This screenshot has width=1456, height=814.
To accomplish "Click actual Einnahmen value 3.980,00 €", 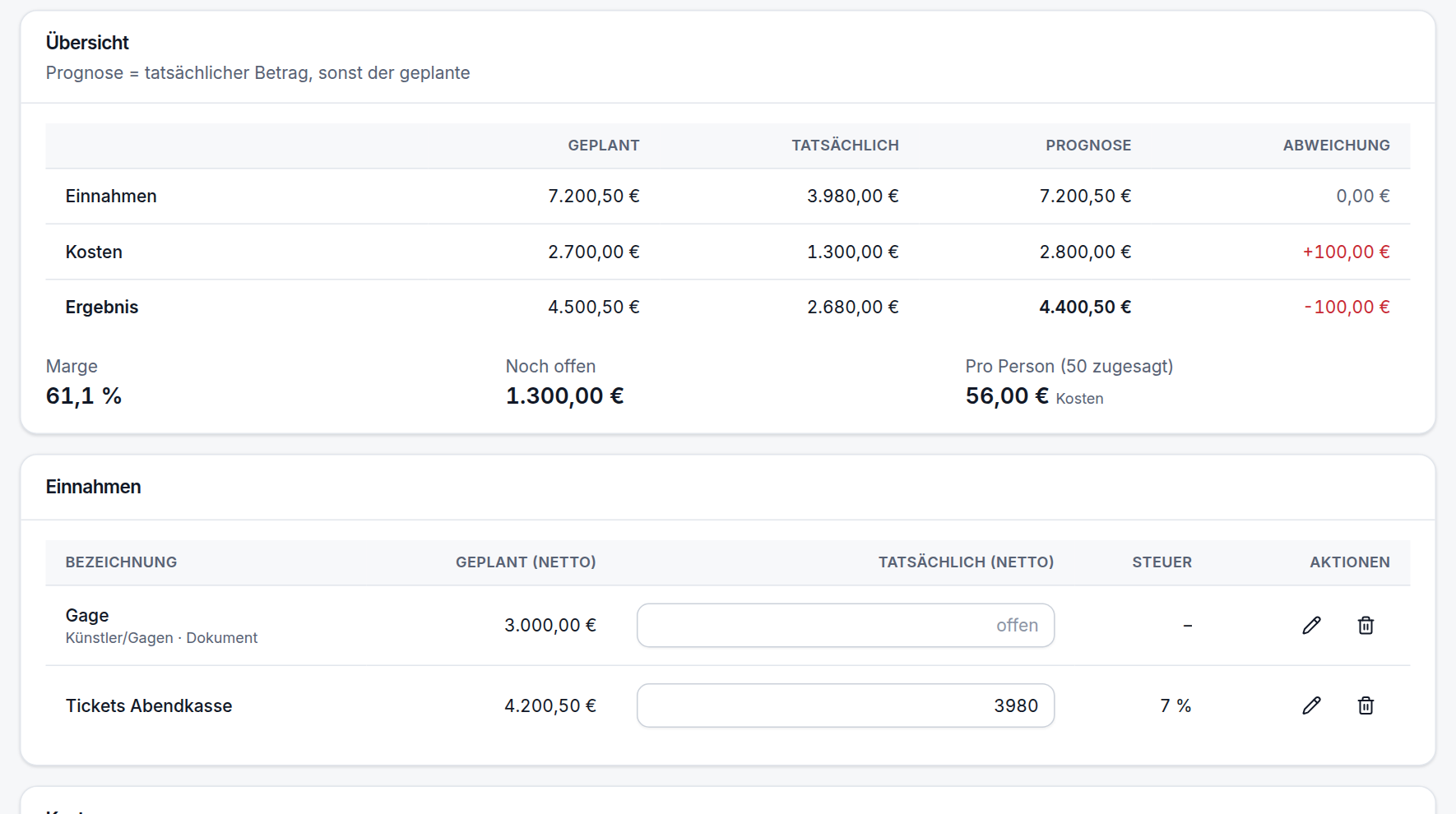I will click(x=853, y=197).
